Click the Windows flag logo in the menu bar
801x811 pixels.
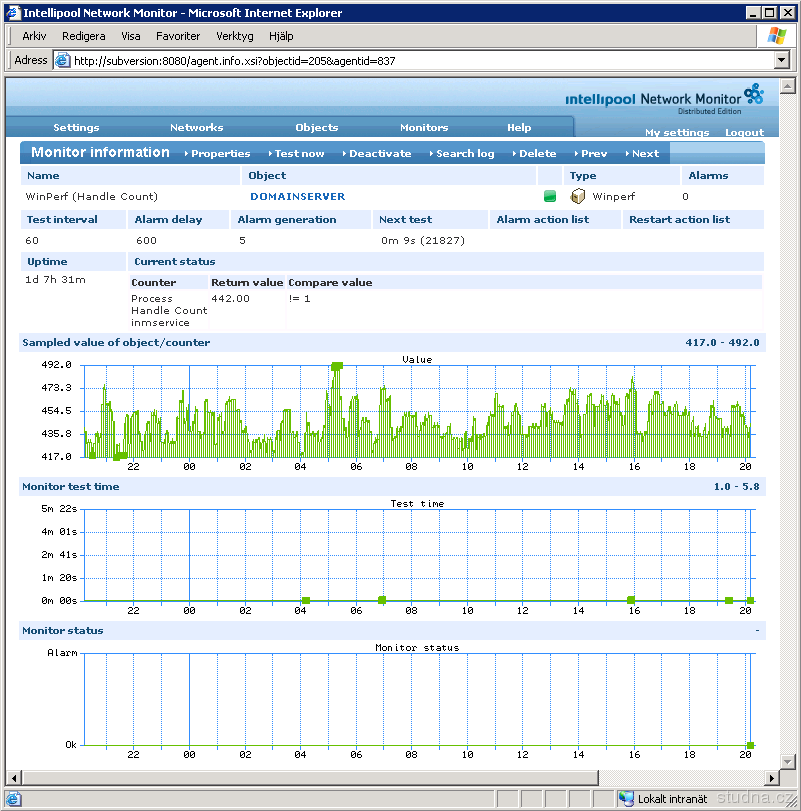tap(776, 36)
